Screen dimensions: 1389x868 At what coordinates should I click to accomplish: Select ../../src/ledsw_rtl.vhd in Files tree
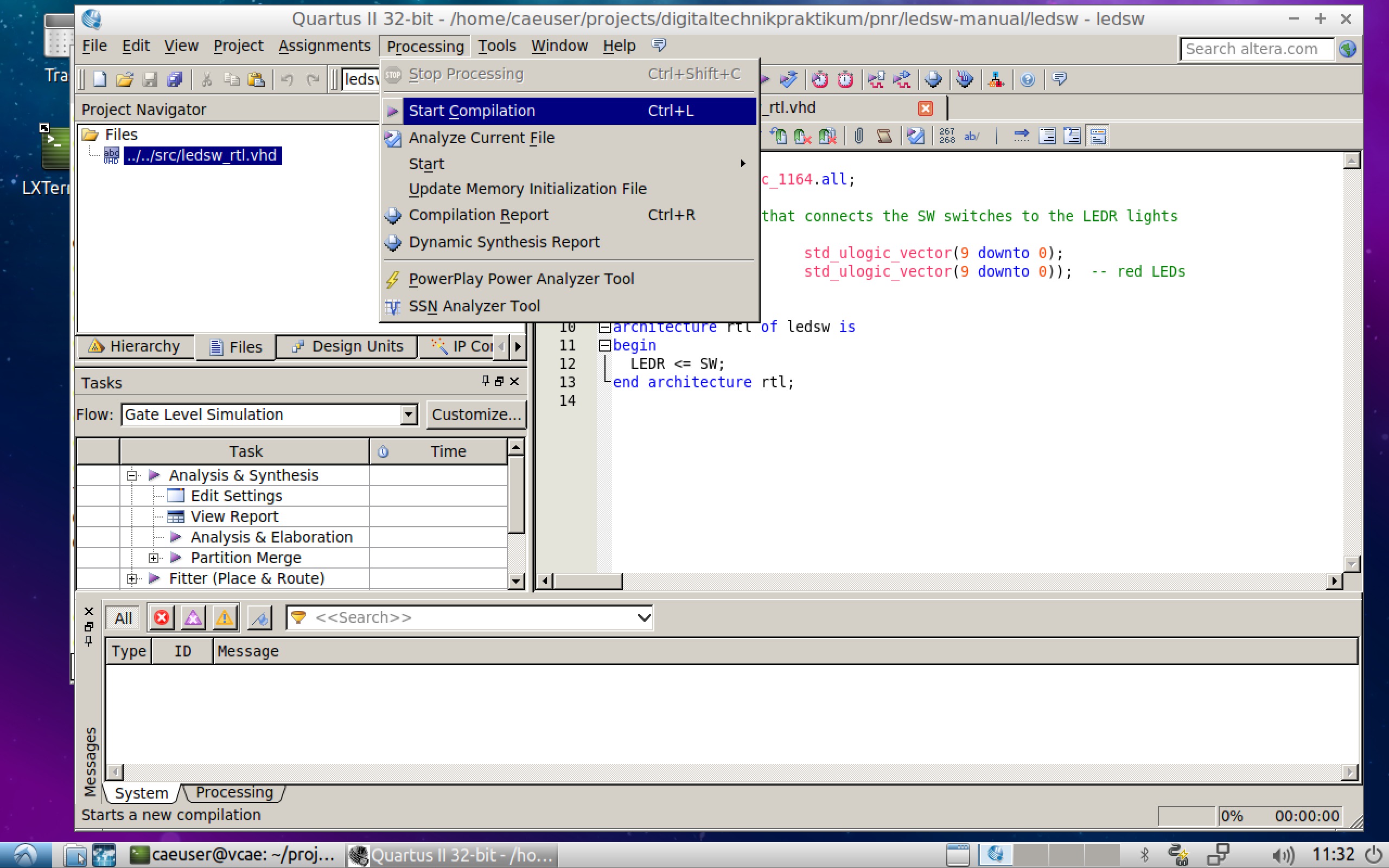[x=202, y=156]
